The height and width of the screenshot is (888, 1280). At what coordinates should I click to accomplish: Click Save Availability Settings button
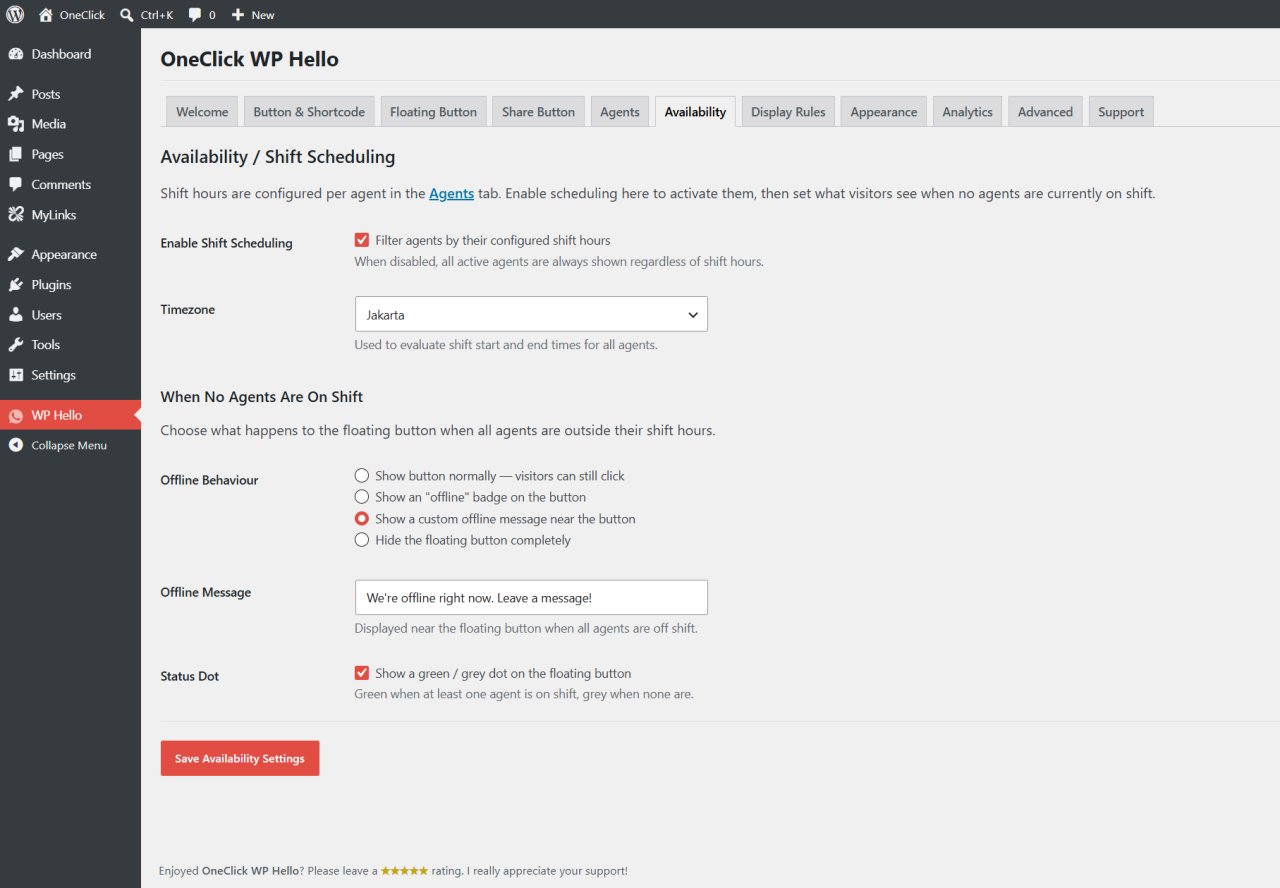click(x=240, y=758)
